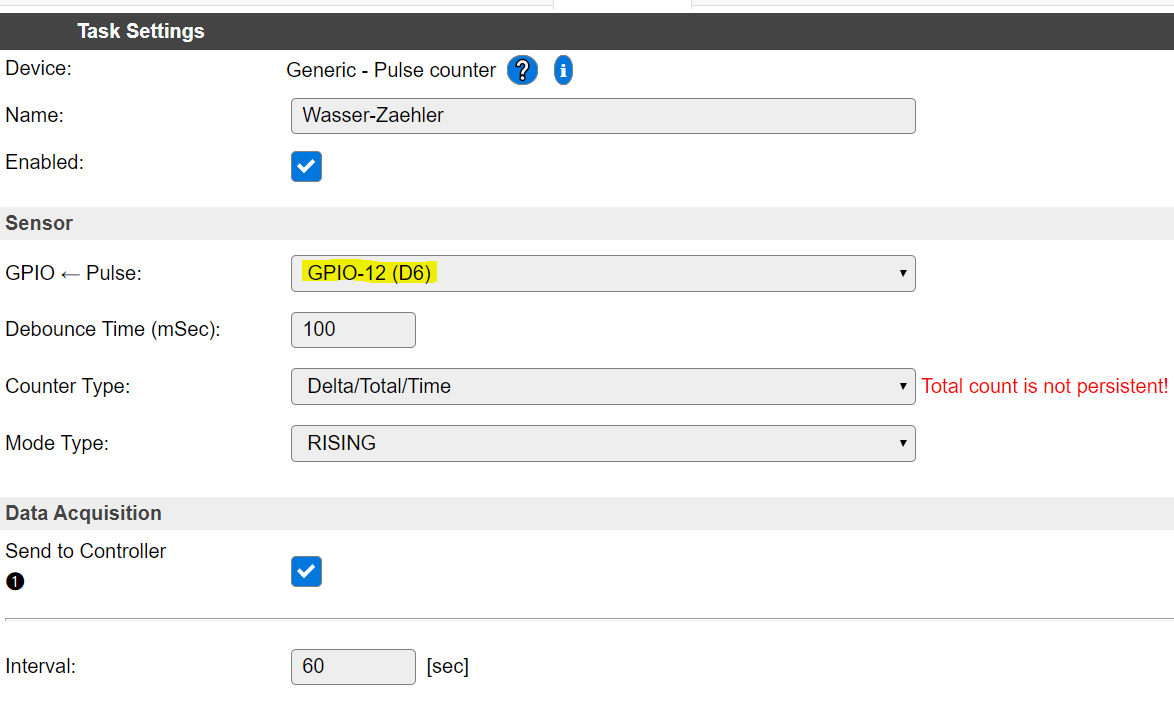Click the 'Send to Controller' label

[86, 551]
